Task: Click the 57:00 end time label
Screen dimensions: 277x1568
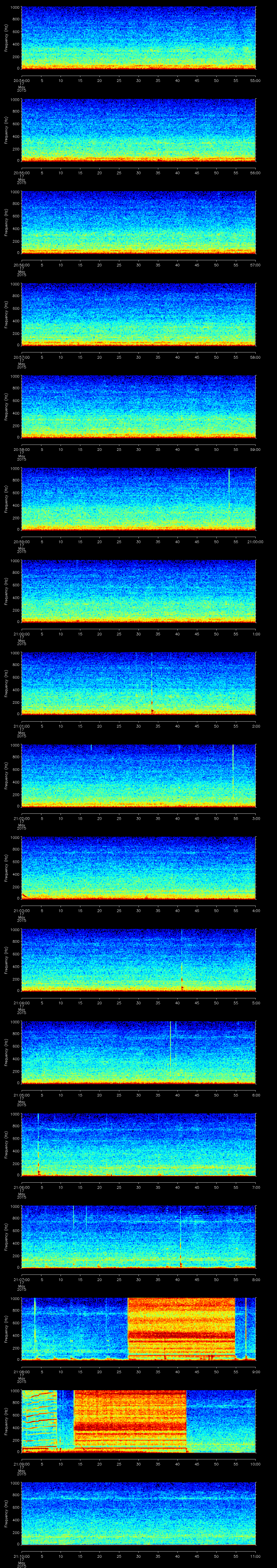Action: coord(256,265)
